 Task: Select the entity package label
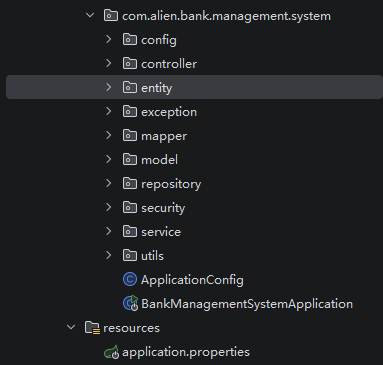coord(157,88)
